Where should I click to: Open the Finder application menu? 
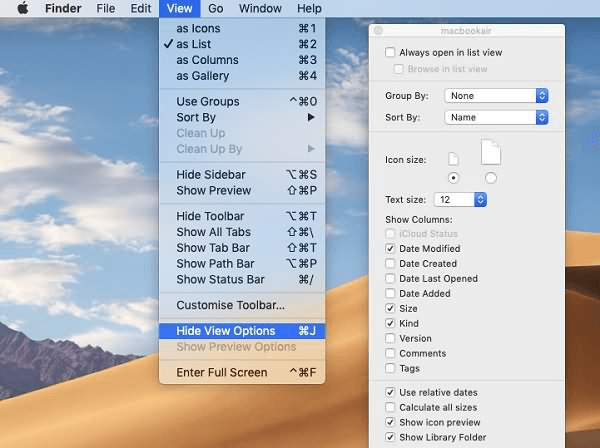[x=63, y=8]
